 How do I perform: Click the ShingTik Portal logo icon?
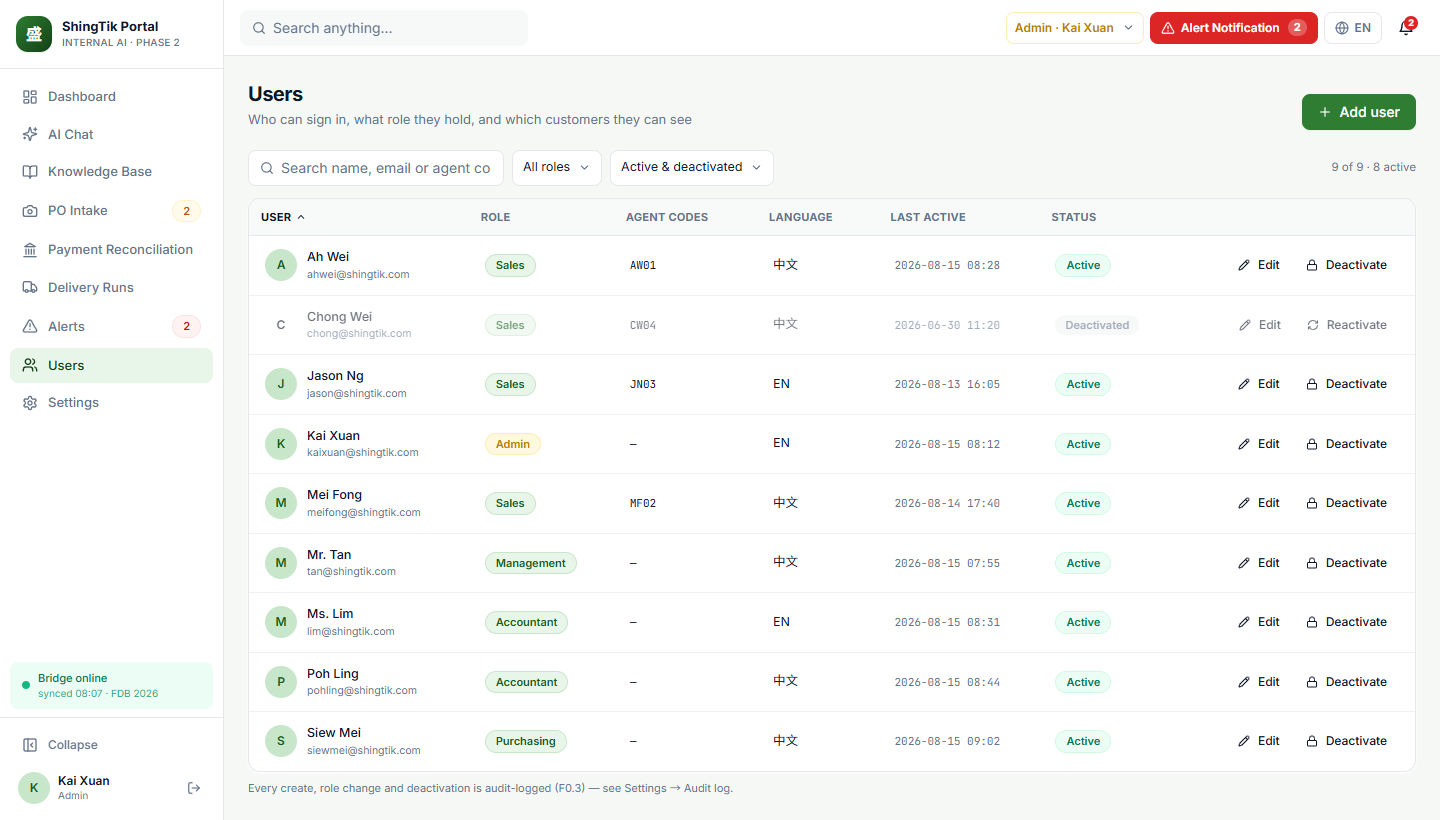[x=34, y=34]
